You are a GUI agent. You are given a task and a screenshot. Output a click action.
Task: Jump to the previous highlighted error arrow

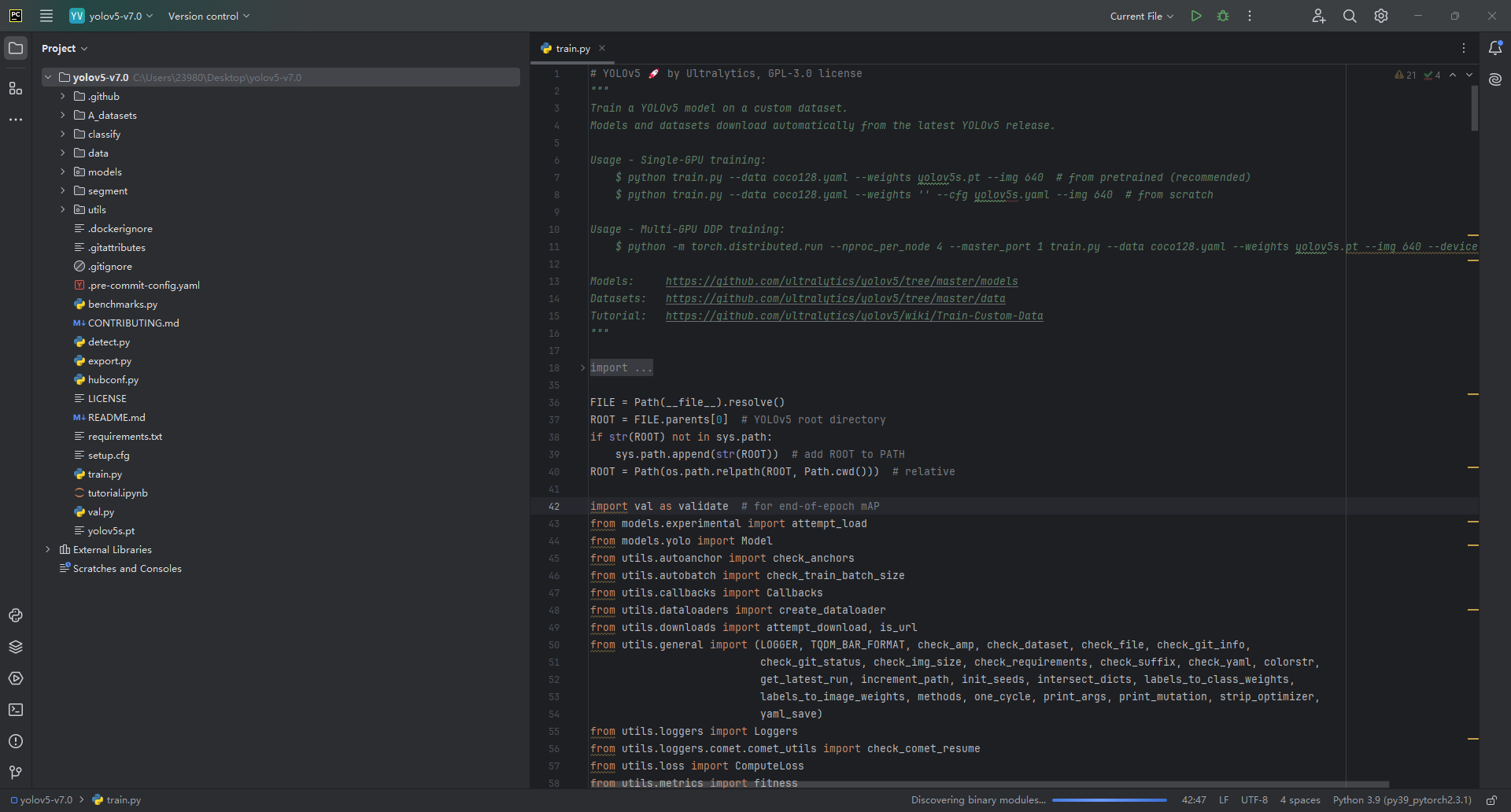(1453, 75)
